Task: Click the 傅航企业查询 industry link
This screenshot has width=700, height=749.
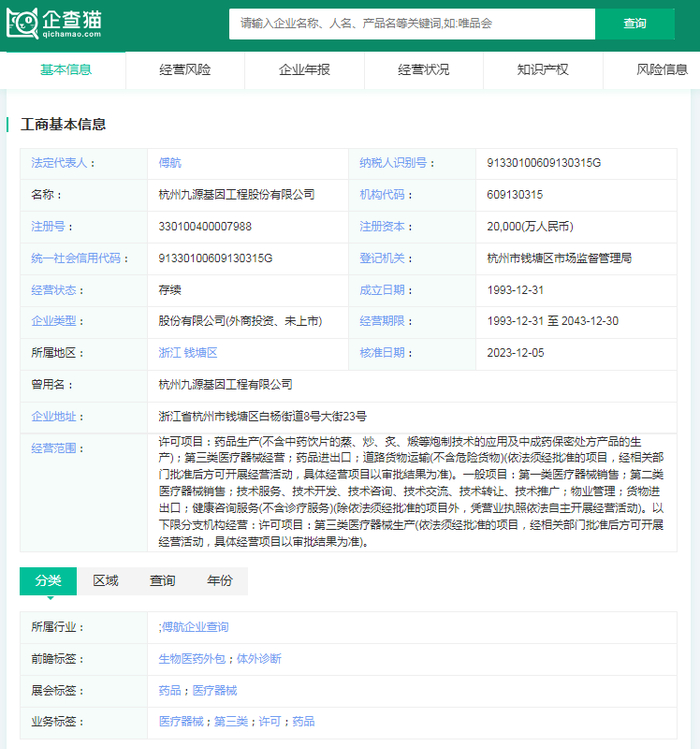Action: 195,627
